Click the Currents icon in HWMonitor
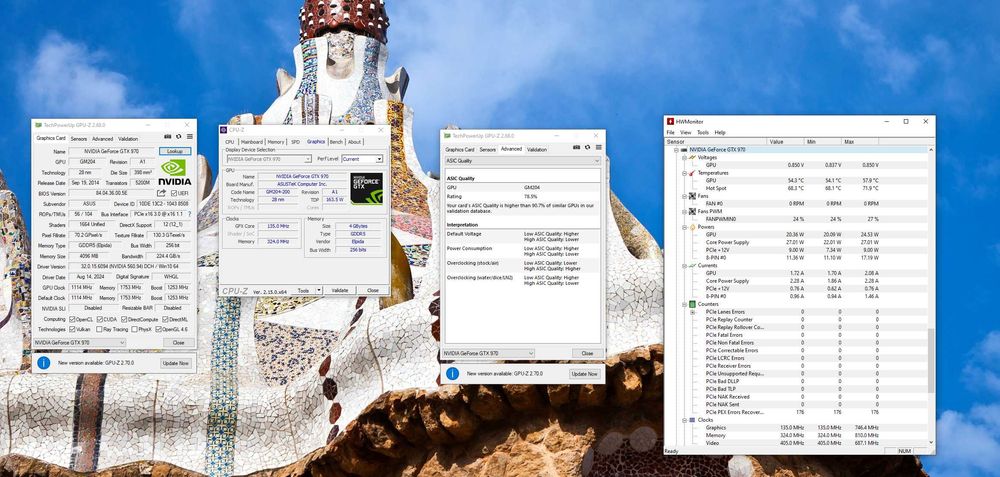The image size is (1000, 477). coord(692,265)
